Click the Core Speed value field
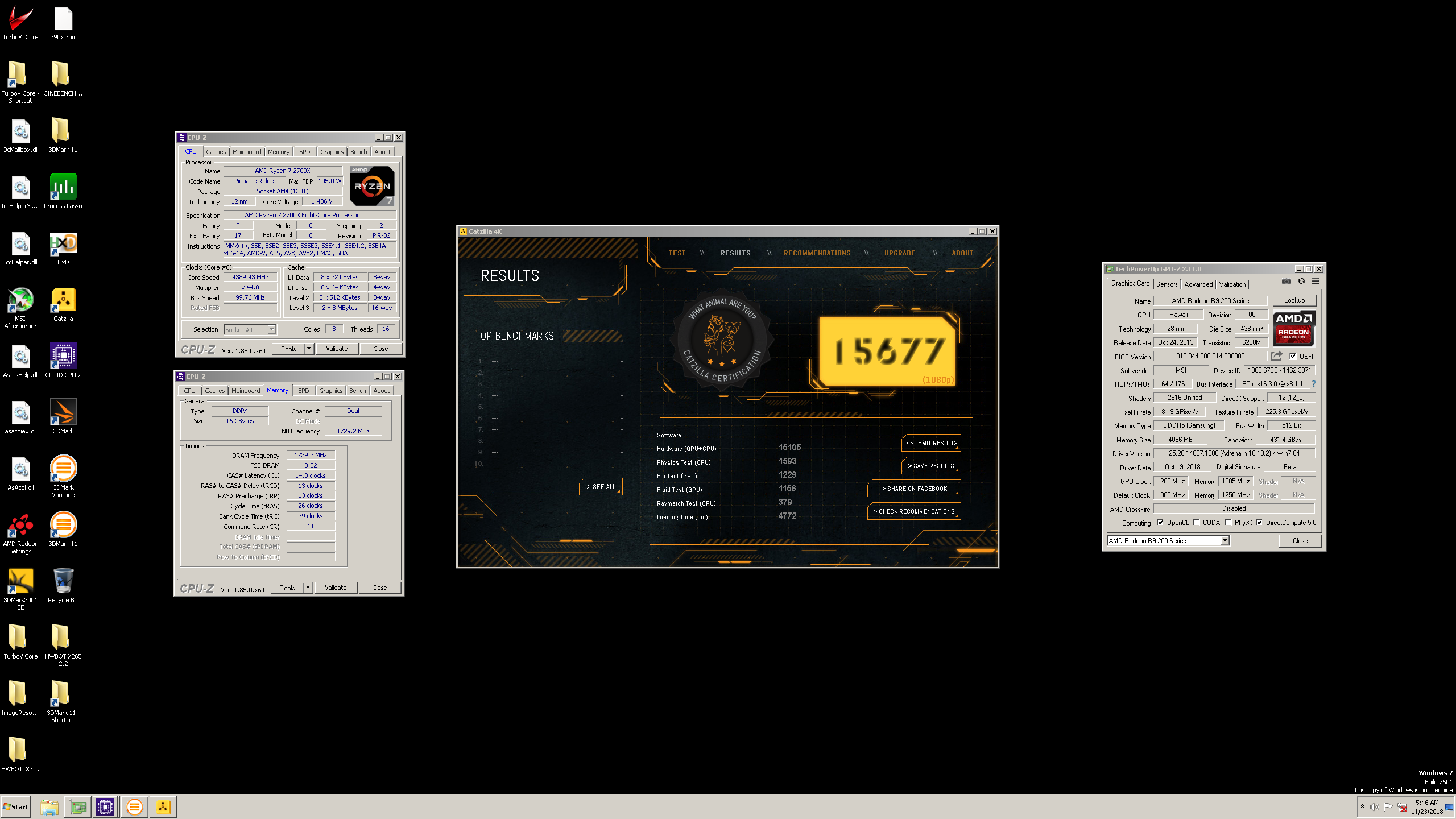Viewport: 1456px width, 819px height. 250,278
